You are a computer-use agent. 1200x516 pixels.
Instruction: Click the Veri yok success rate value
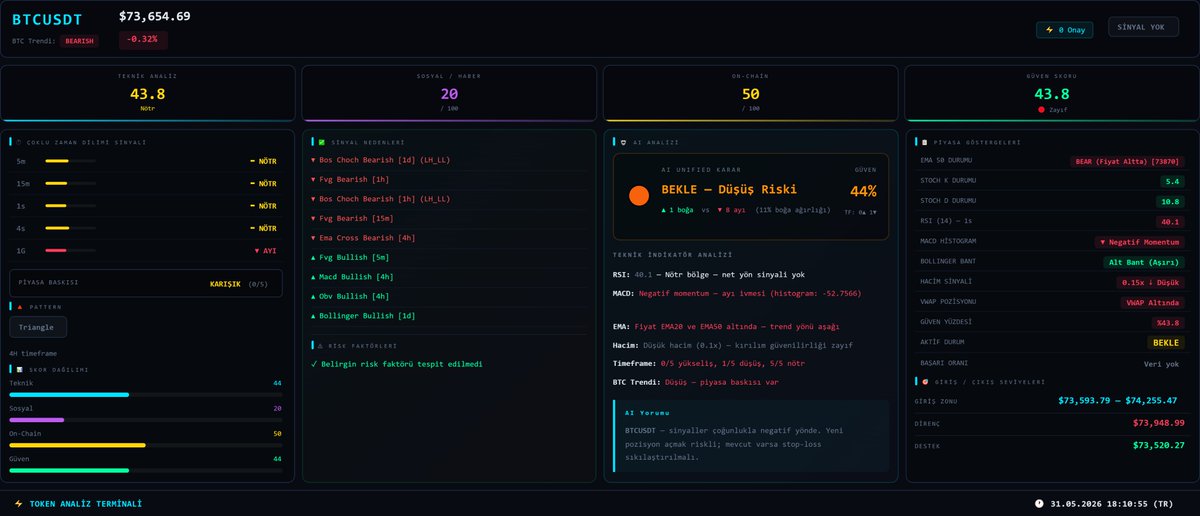pos(1163,364)
